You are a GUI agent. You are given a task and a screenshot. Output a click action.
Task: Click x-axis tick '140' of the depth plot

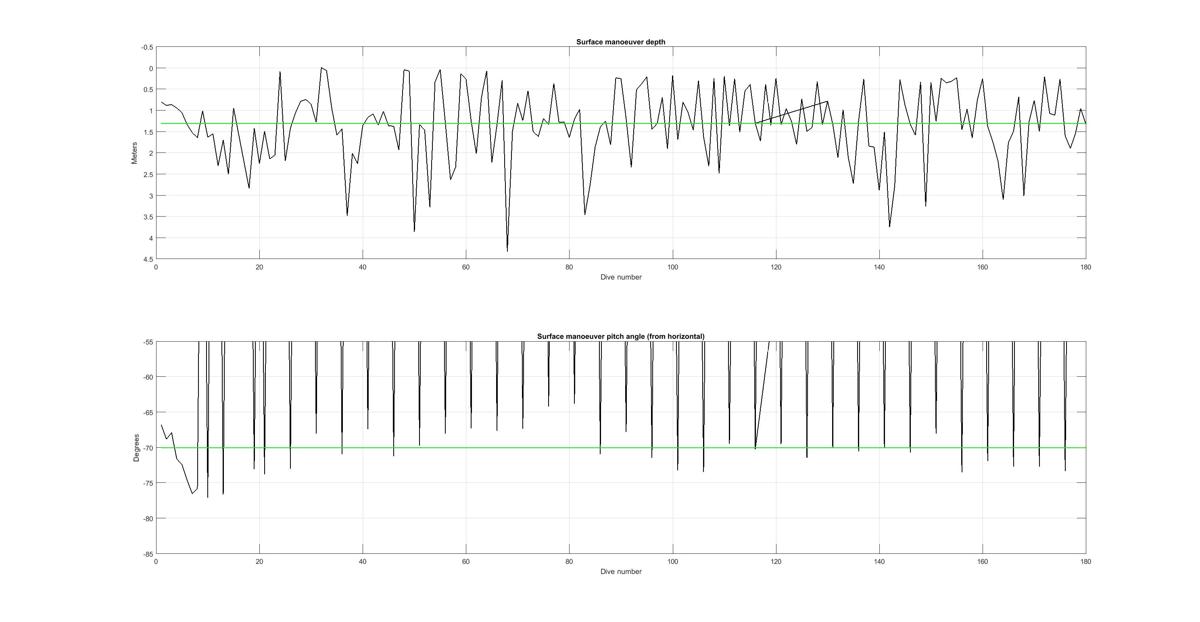[x=879, y=267]
